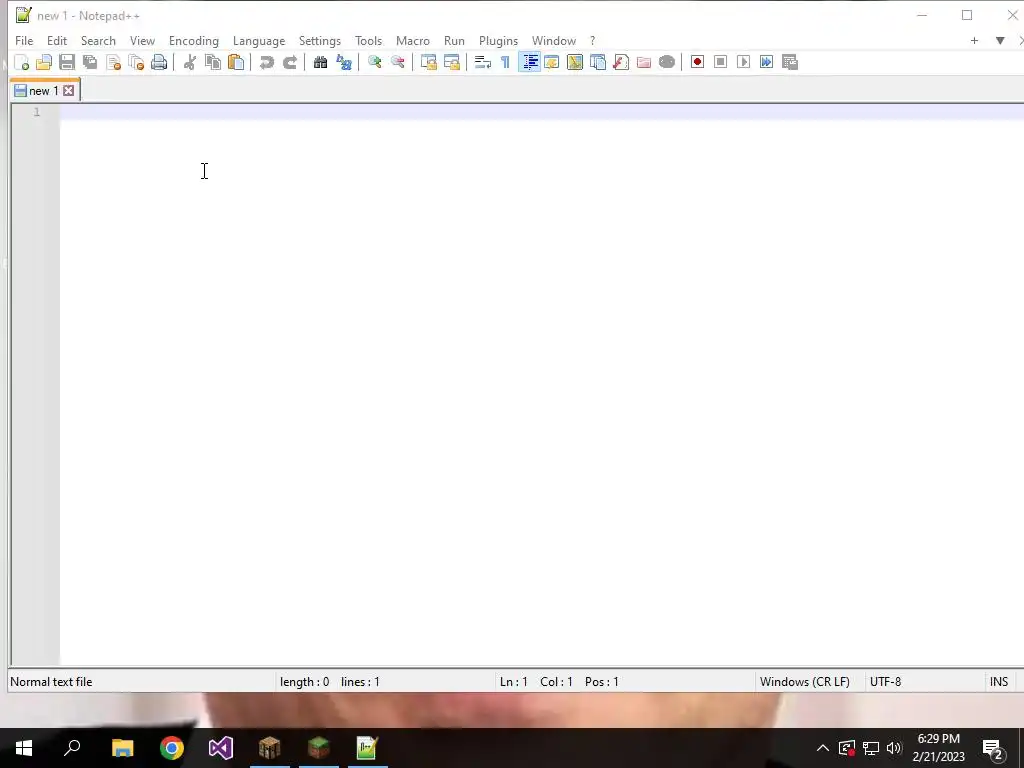Open the Window menu

coord(553,40)
